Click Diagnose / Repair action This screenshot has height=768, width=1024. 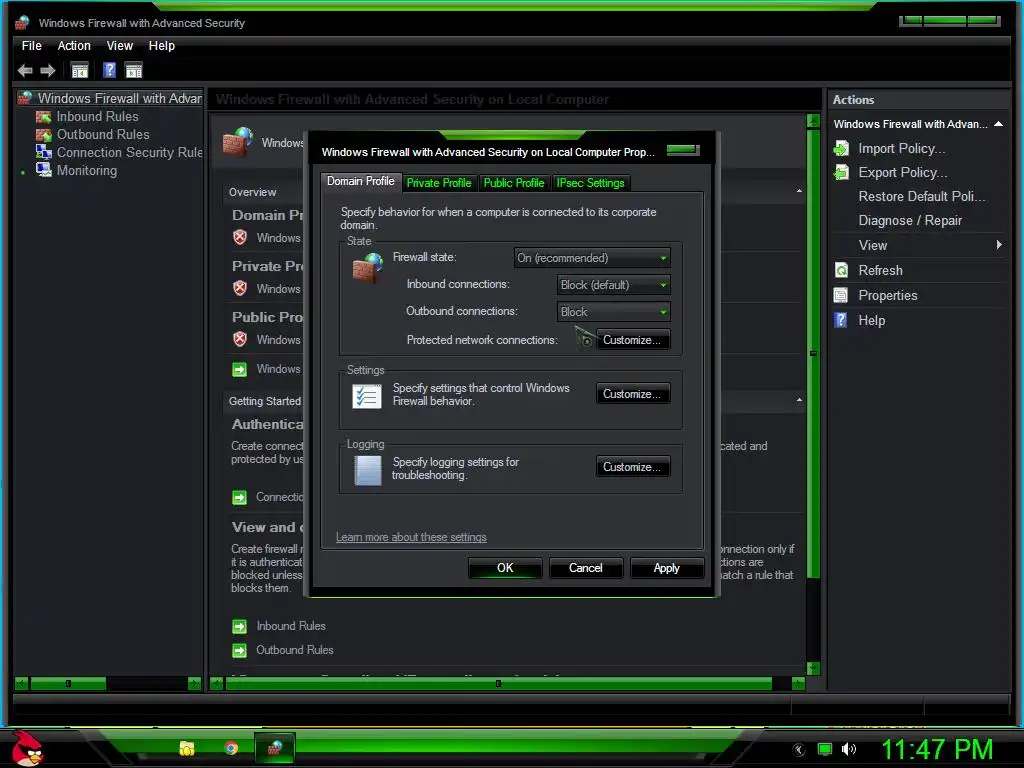910,220
